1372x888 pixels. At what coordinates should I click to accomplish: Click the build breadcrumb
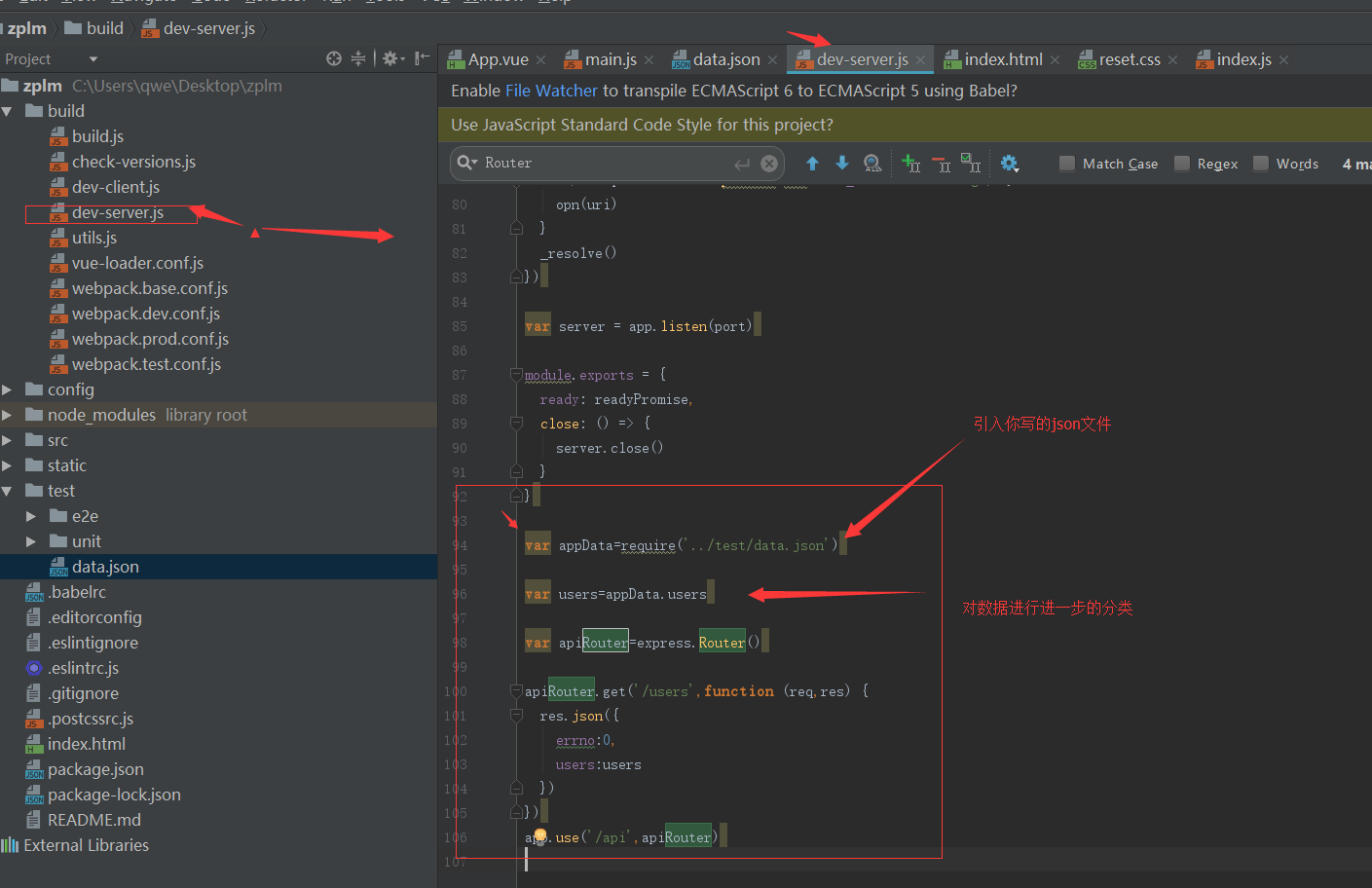(94, 28)
